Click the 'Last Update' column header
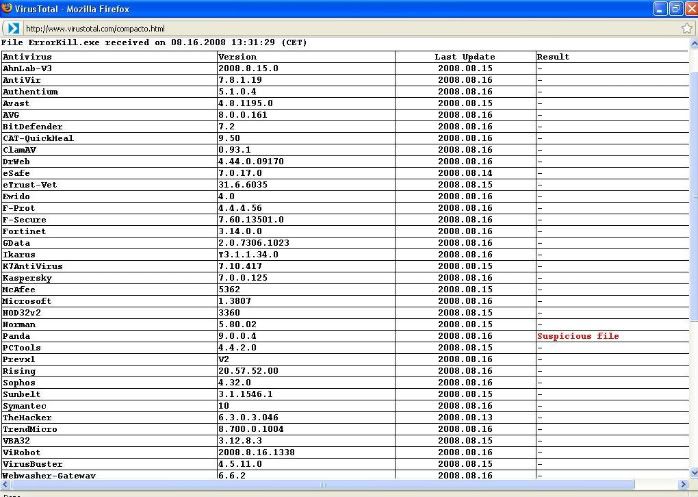Screen dimensions: 698x497 [x=465, y=57]
